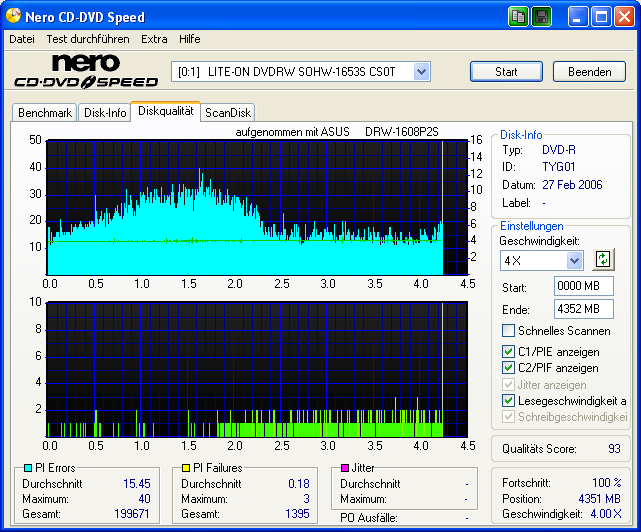This screenshot has width=641, height=532.
Task: Toggle the C1/PIE anzeigen checkbox
Action: (x=508, y=351)
